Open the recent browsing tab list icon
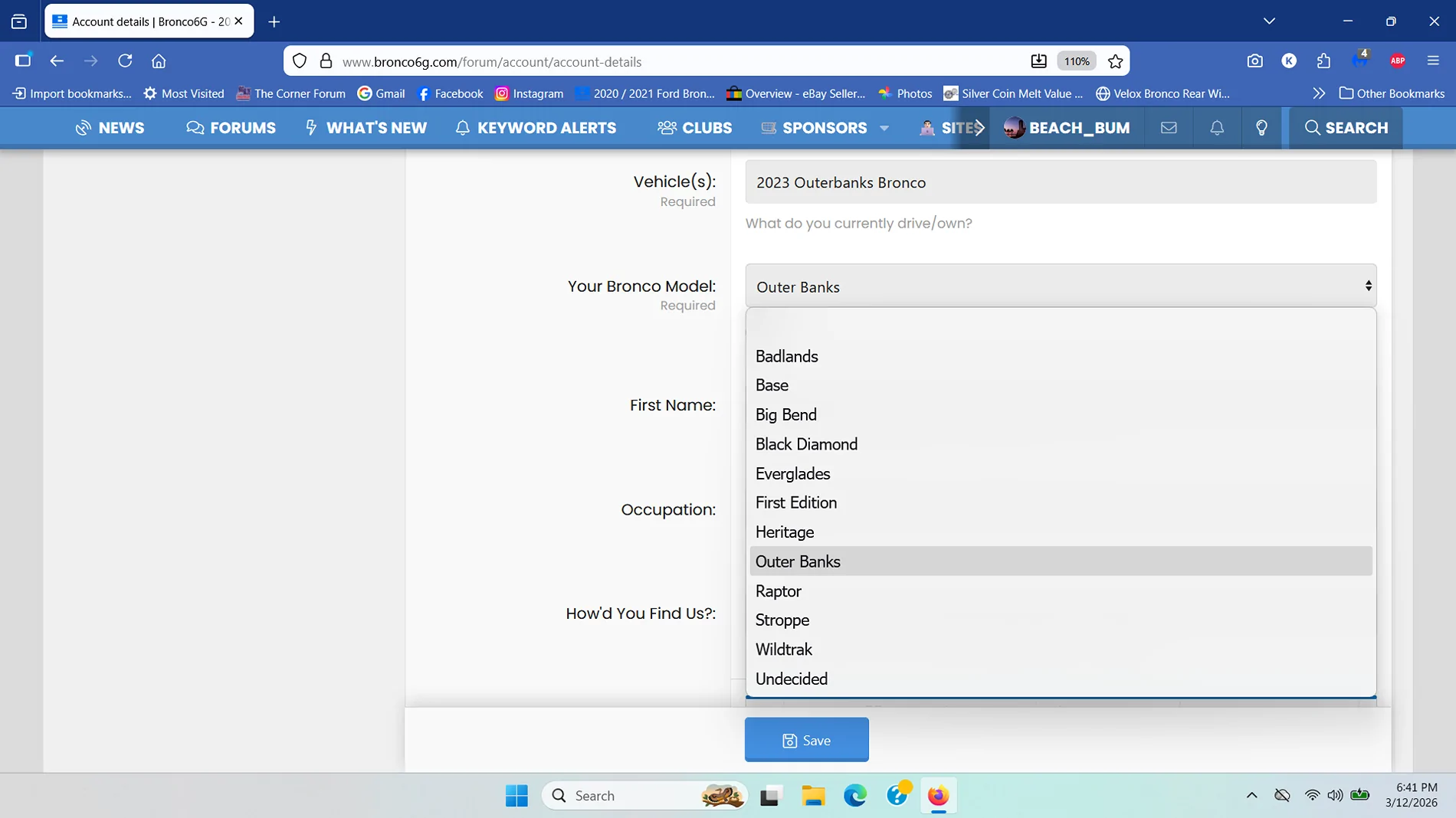This screenshot has width=1456, height=818. click(19, 21)
